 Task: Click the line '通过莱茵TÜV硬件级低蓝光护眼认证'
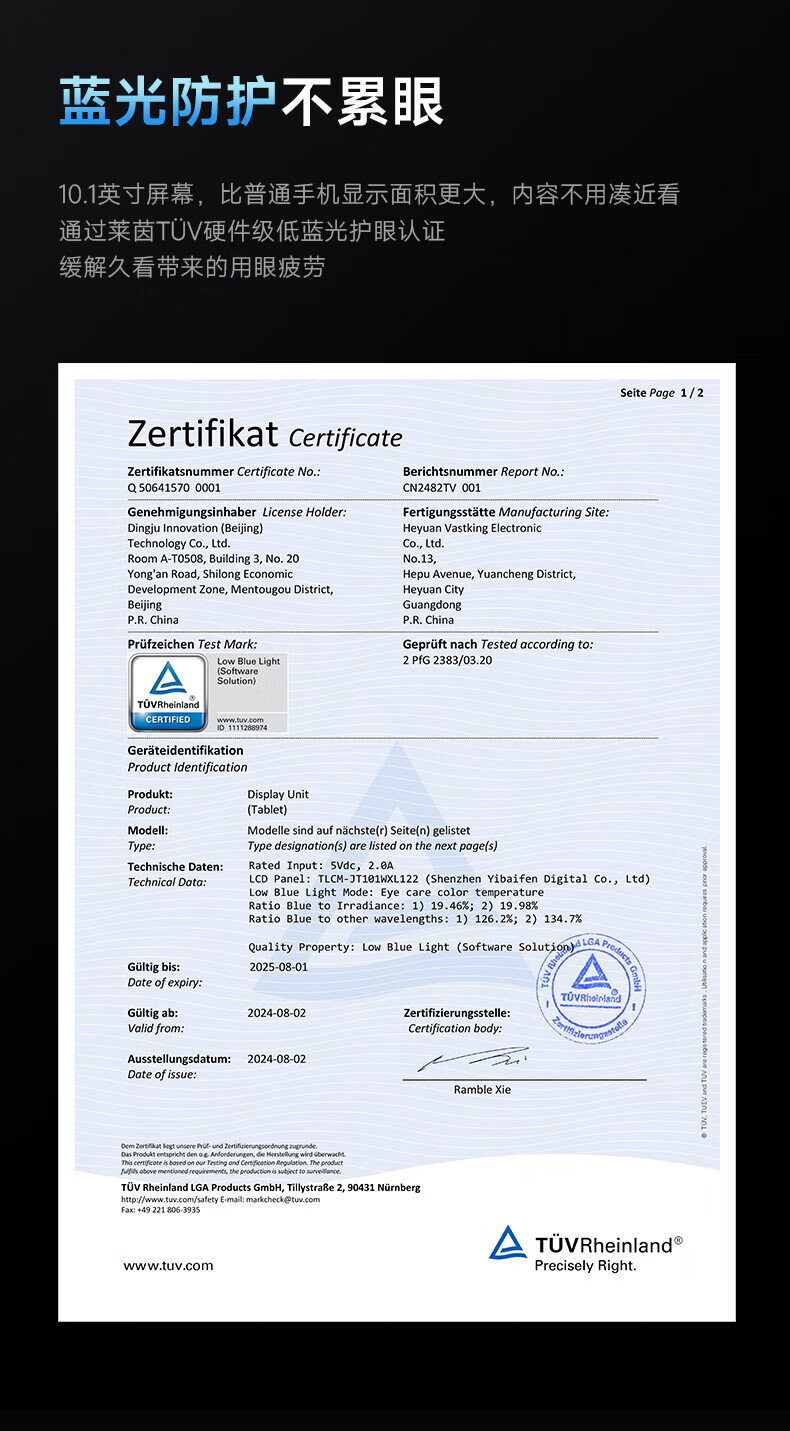252,231
